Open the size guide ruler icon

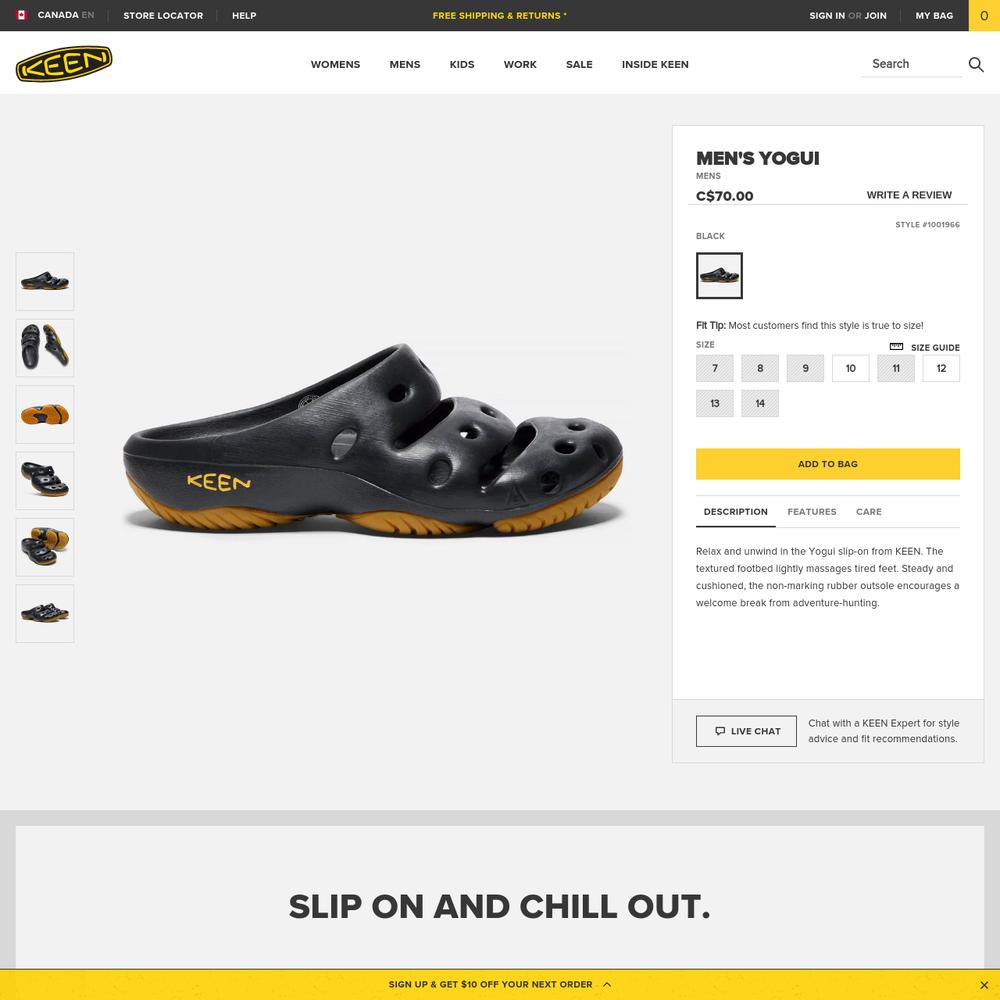tap(896, 346)
